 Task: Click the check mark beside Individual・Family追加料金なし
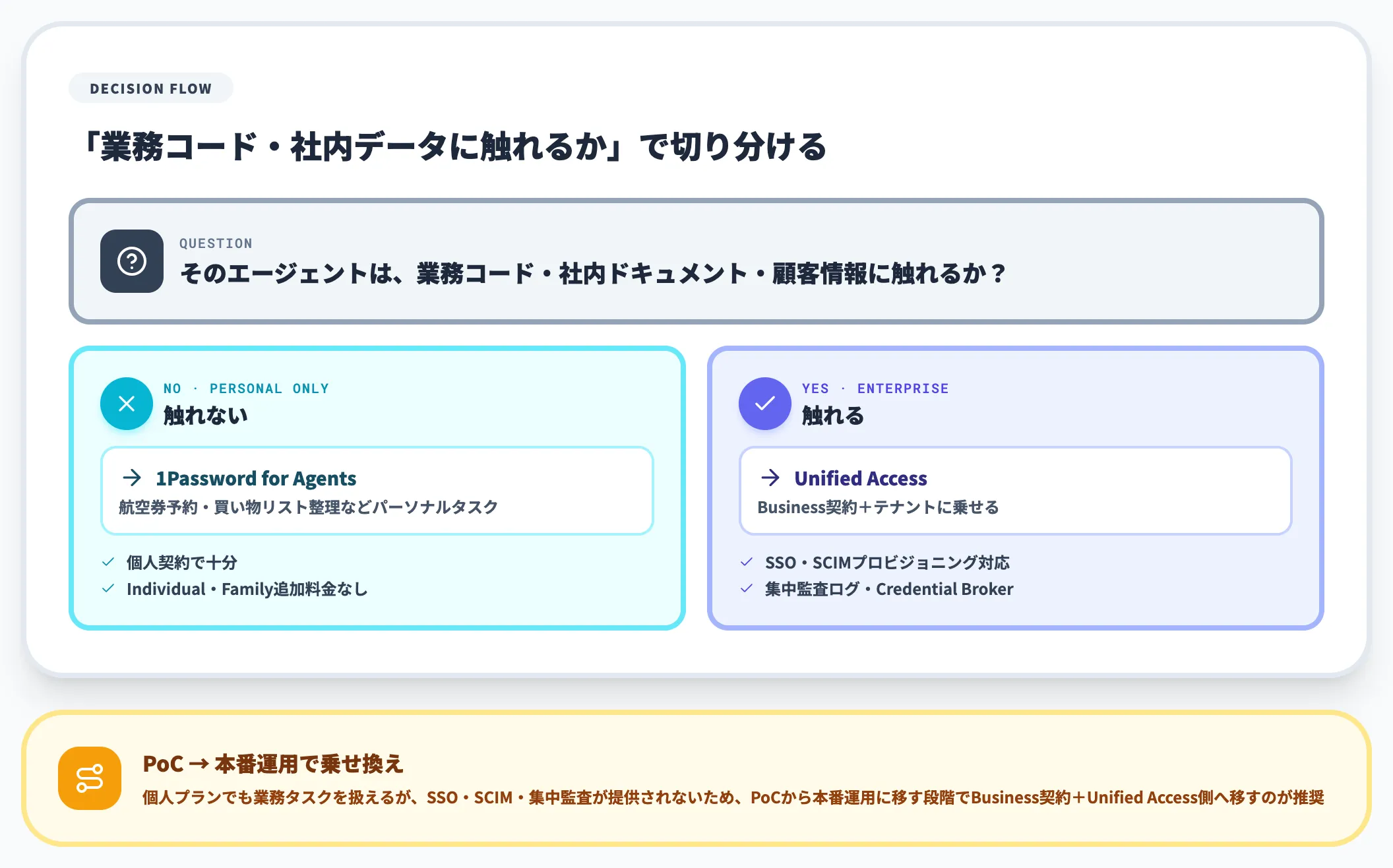[x=108, y=588]
